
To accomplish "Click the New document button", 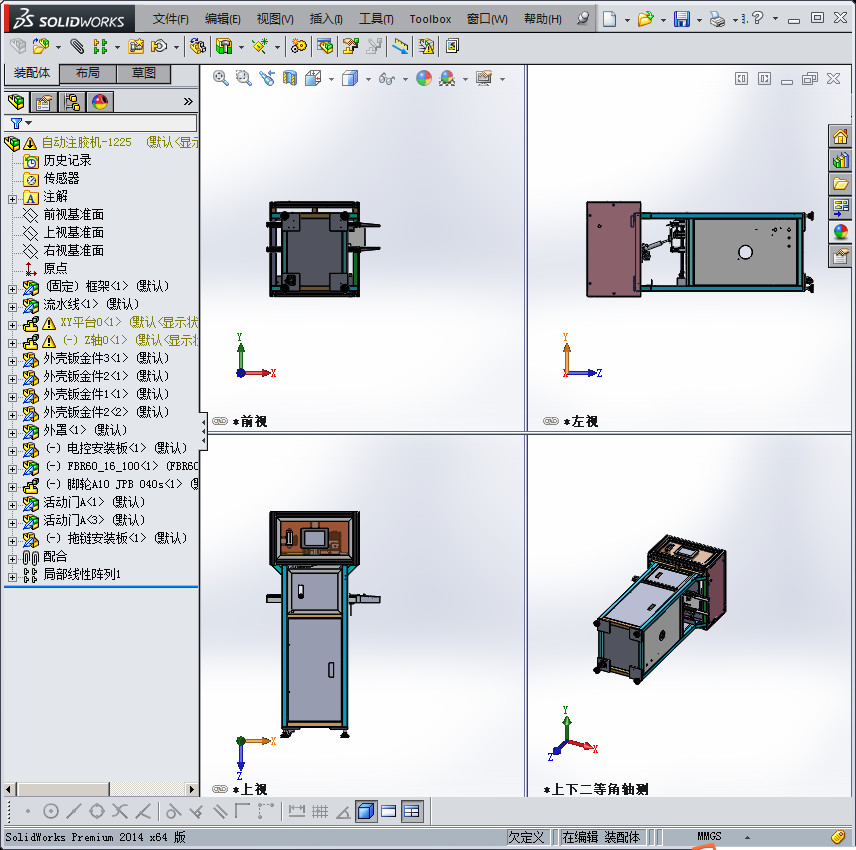I will (x=609, y=19).
